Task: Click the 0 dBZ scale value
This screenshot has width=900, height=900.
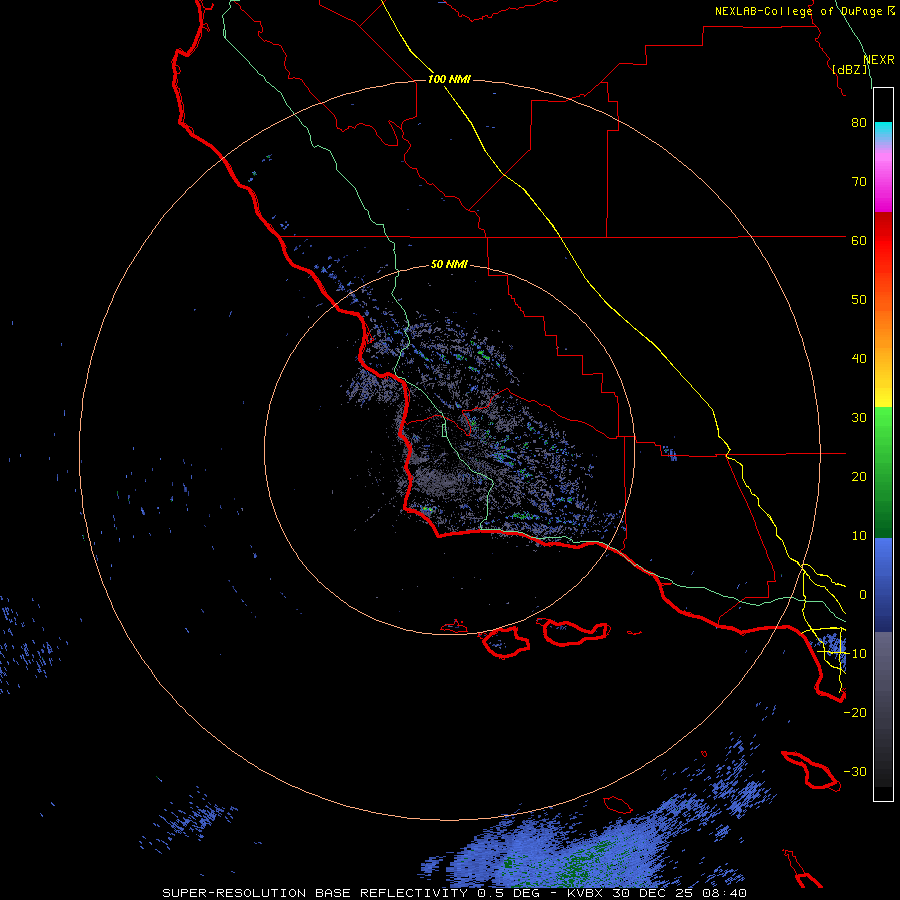Action: tap(863, 595)
